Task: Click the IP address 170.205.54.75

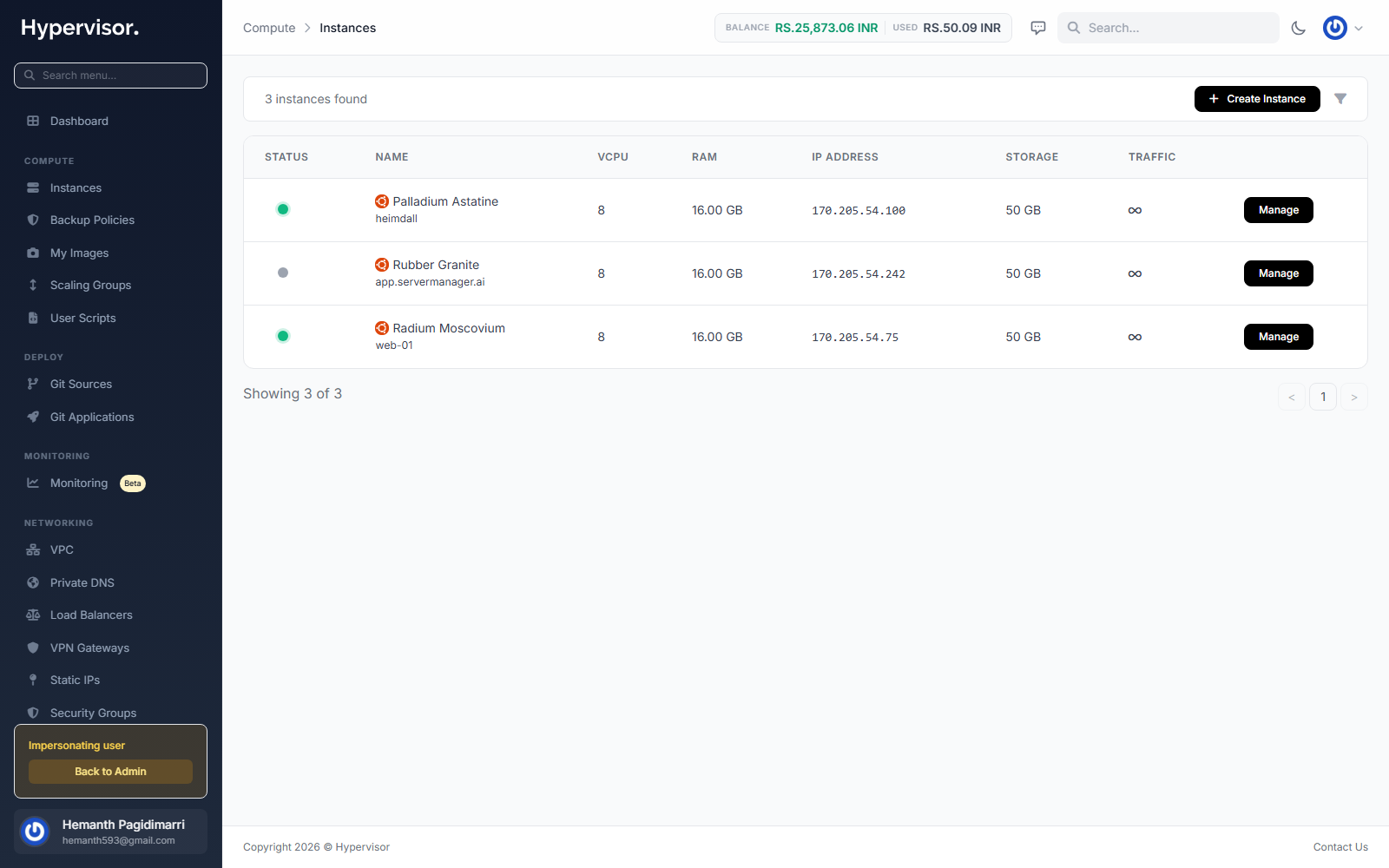Action: point(855,338)
